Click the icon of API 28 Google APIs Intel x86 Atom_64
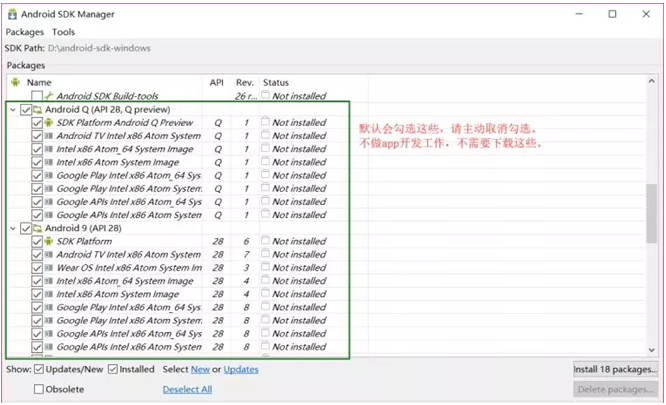Screen dimensions: 666x405 pos(49,334)
